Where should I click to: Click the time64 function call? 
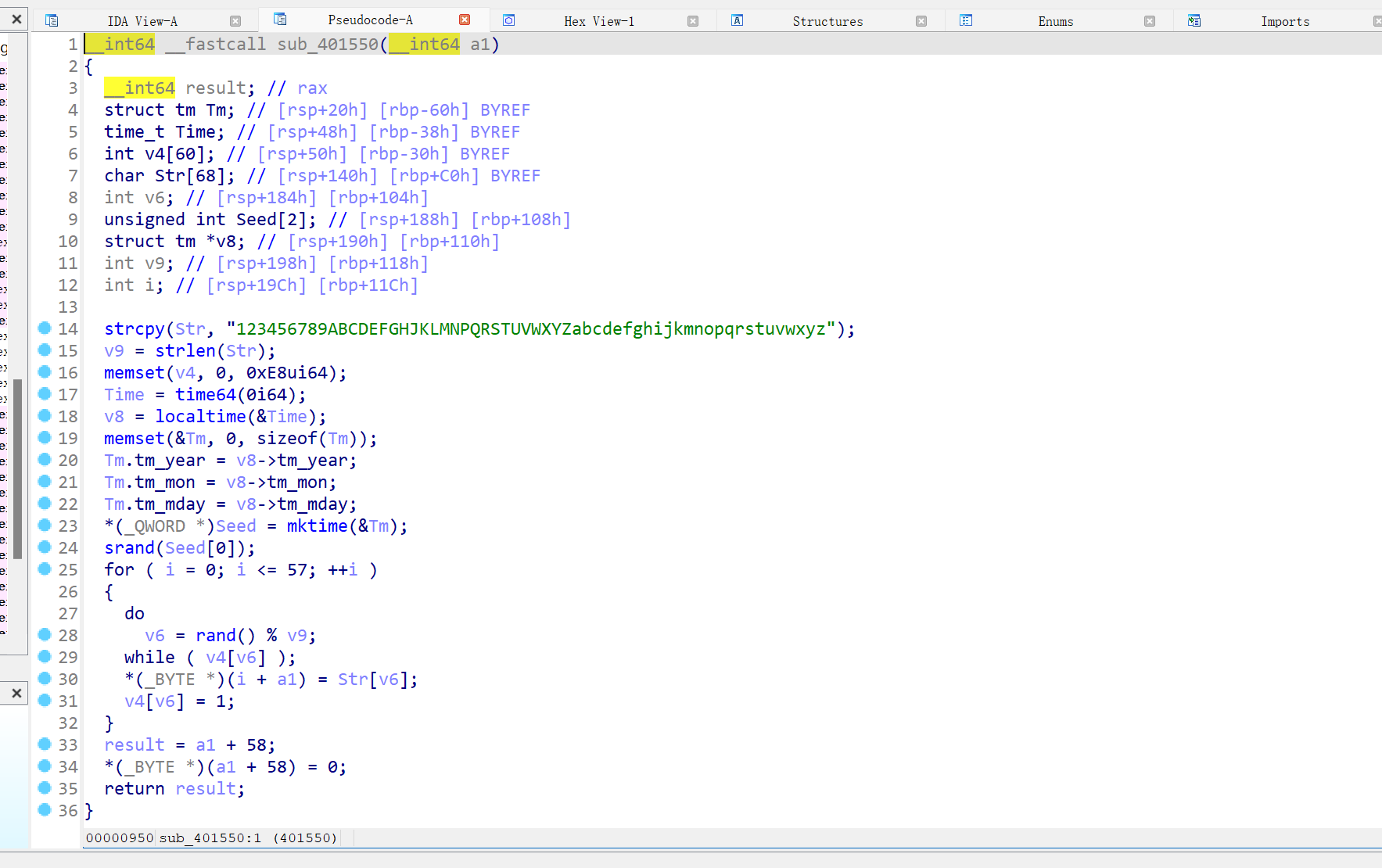tap(205, 394)
